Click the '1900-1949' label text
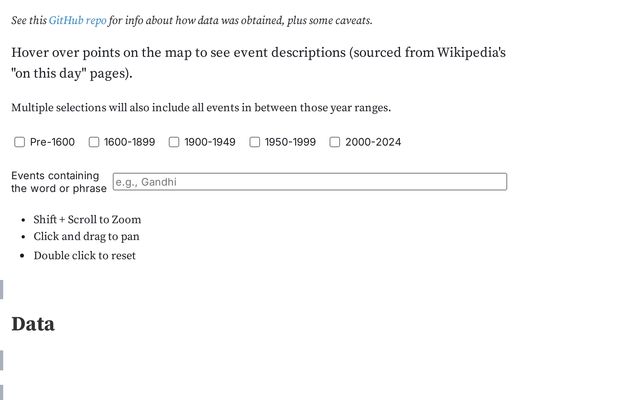 click(x=210, y=142)
